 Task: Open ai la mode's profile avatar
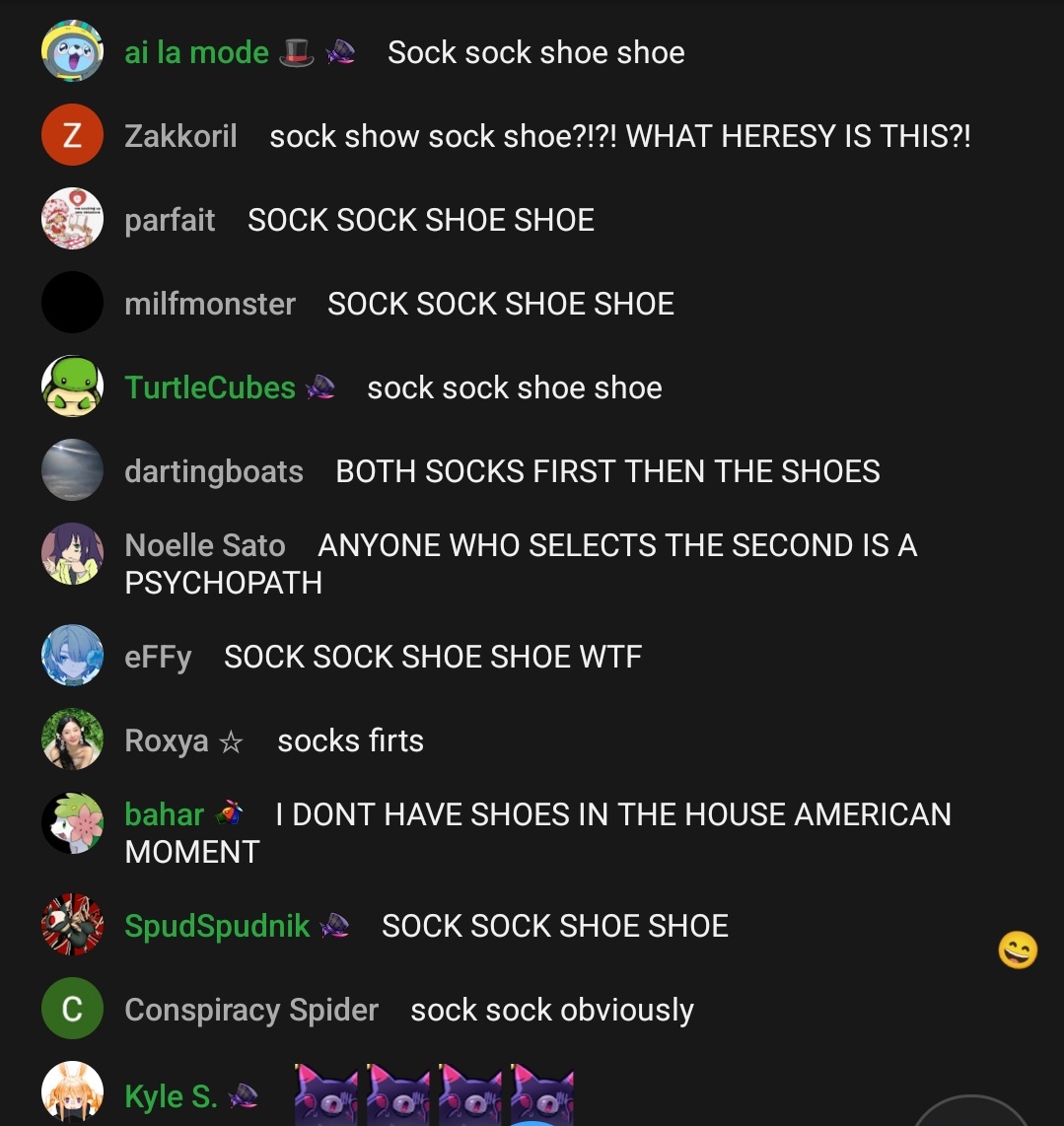72,51
